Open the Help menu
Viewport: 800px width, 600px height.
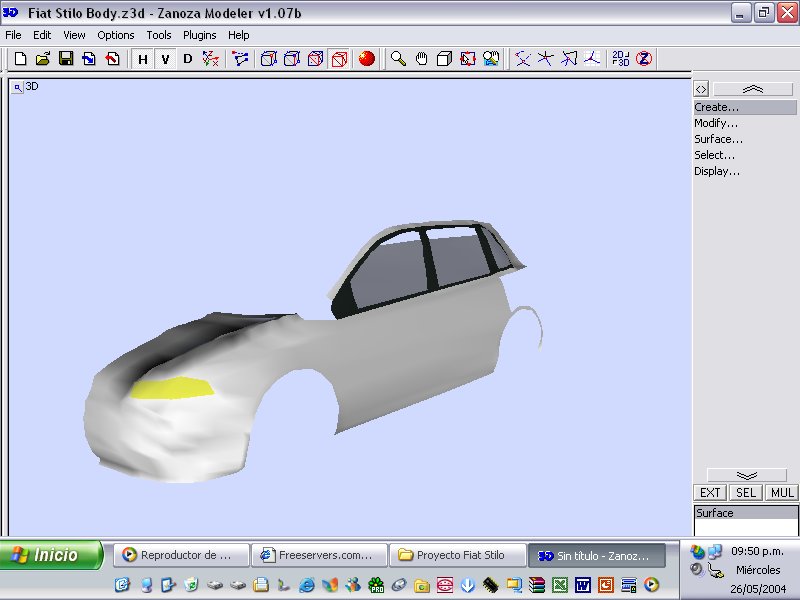(239, 35)
